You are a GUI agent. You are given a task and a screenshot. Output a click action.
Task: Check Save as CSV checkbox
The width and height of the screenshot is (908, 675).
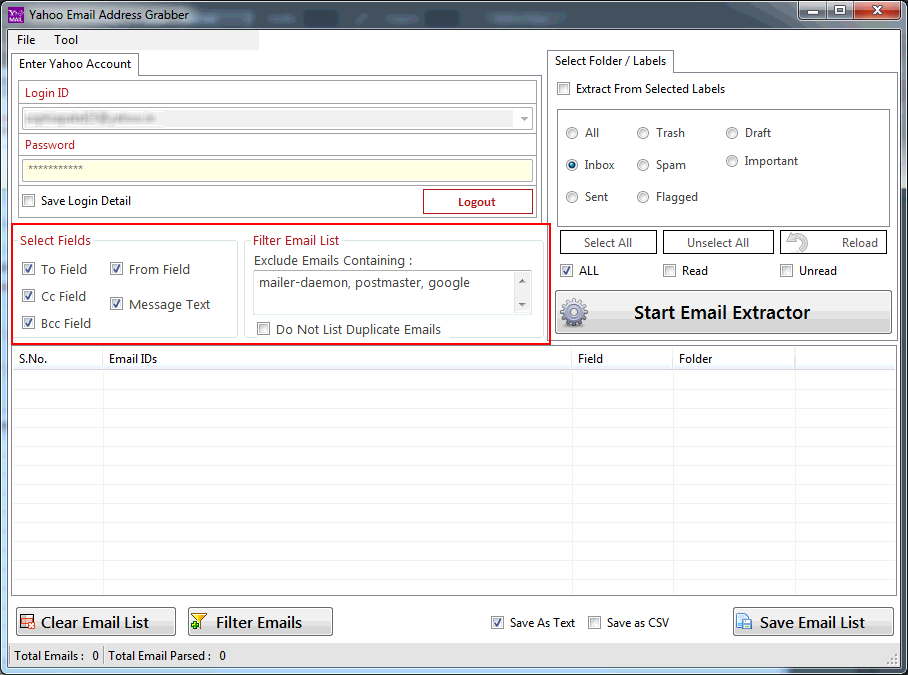point(594,622)
